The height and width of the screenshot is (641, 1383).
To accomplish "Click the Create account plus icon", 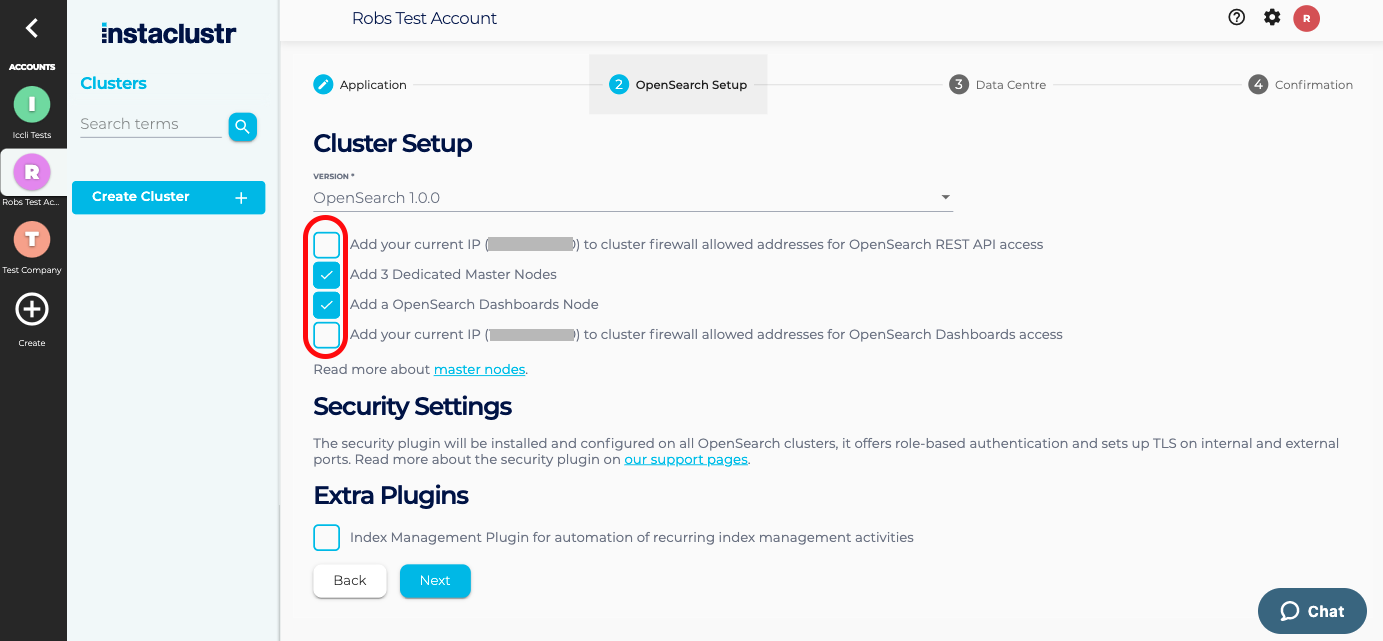I will coord(32,310).
